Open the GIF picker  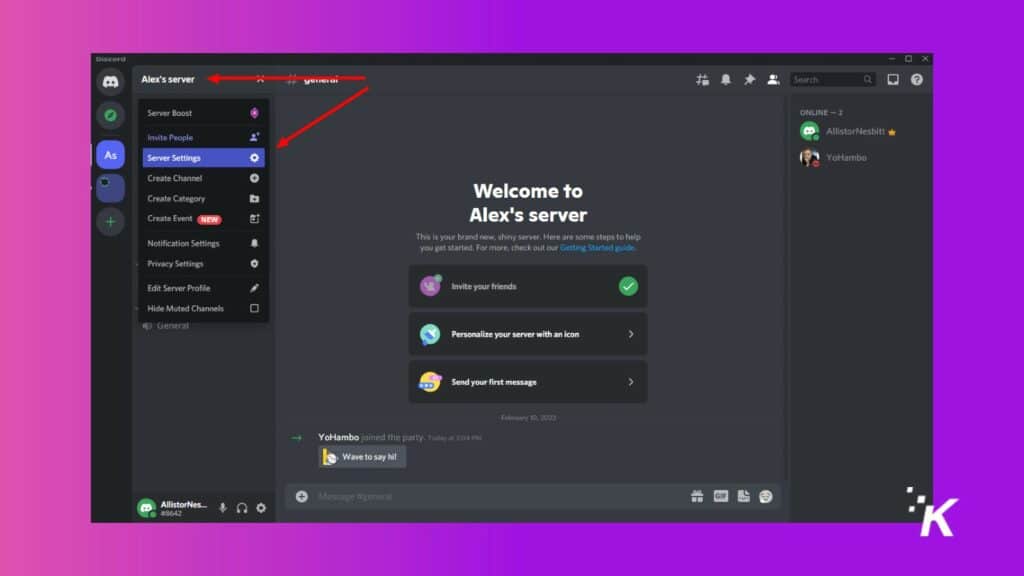[x=720, y=496]
